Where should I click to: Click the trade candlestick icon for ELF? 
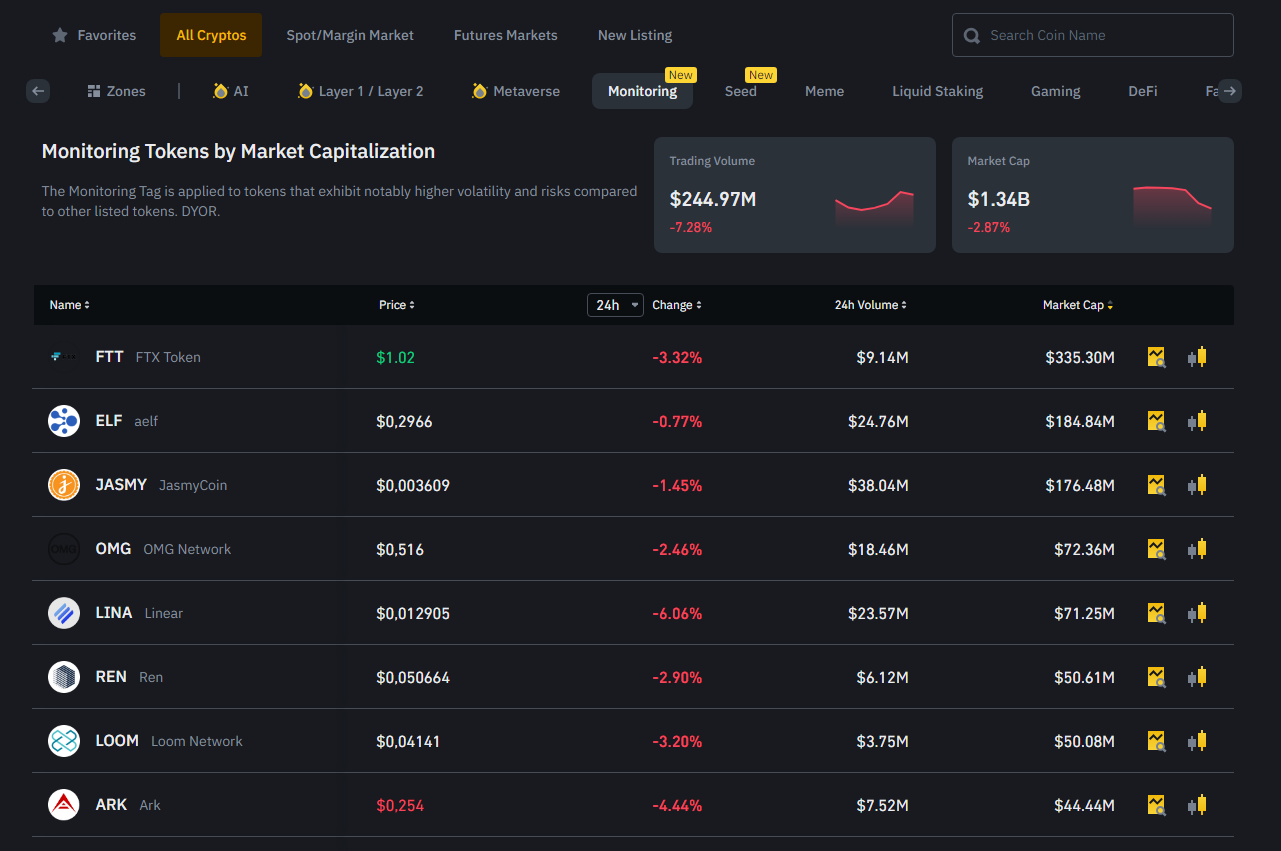point(1197,421)
